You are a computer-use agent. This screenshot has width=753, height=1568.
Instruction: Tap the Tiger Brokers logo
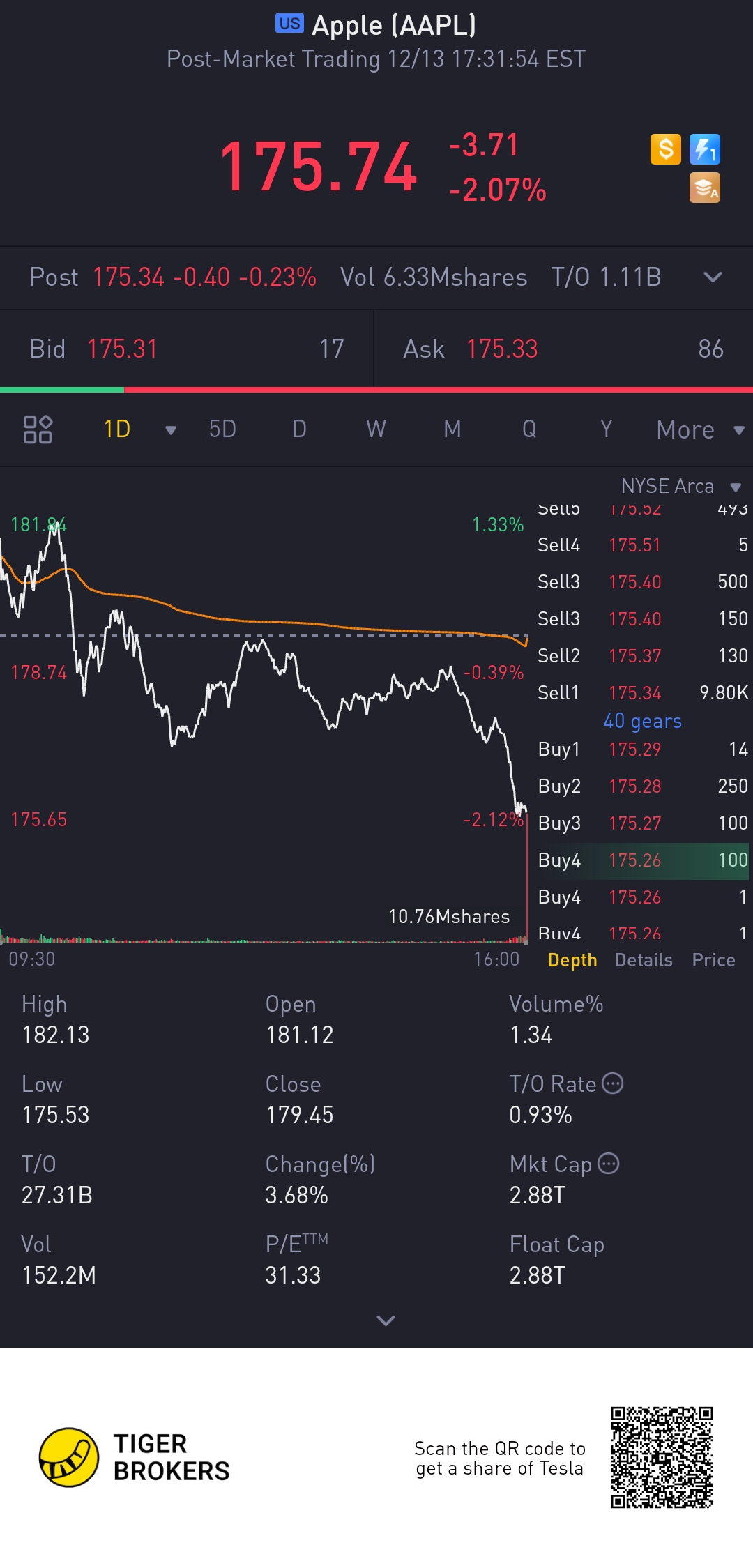pyautogui.click(x=68, y=1457)
